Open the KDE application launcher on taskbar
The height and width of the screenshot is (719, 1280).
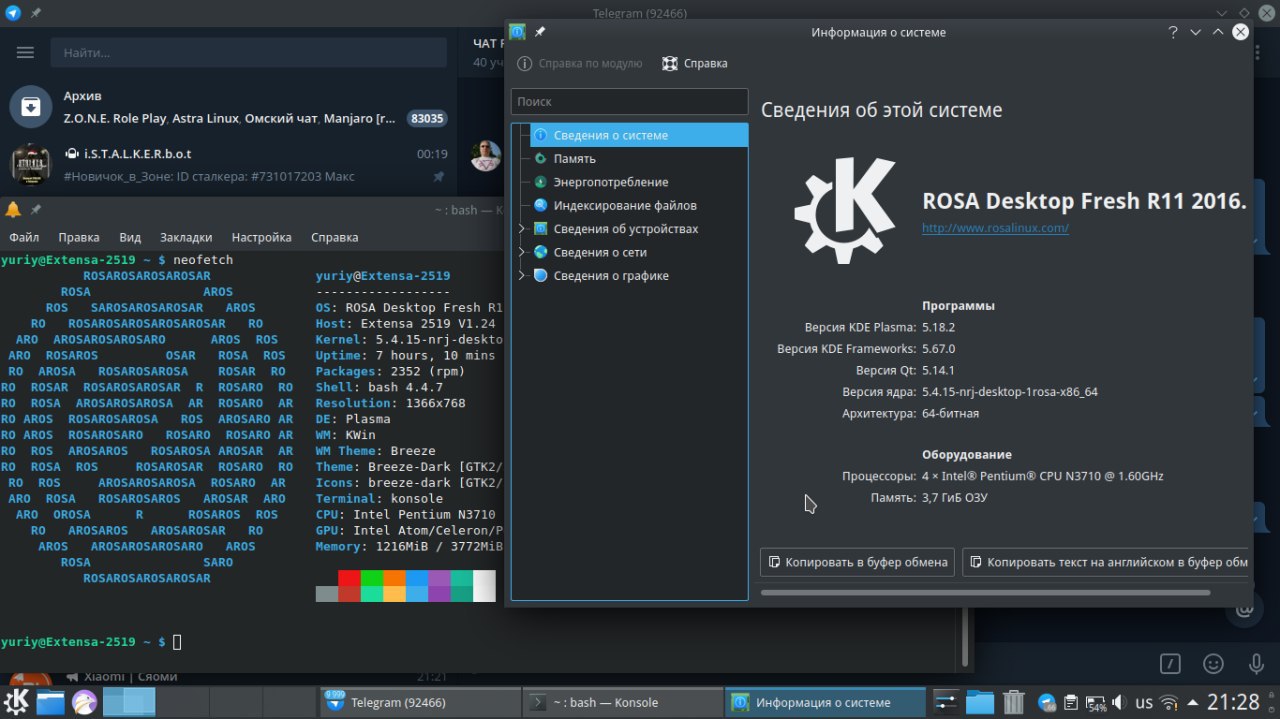coord(17,702)
